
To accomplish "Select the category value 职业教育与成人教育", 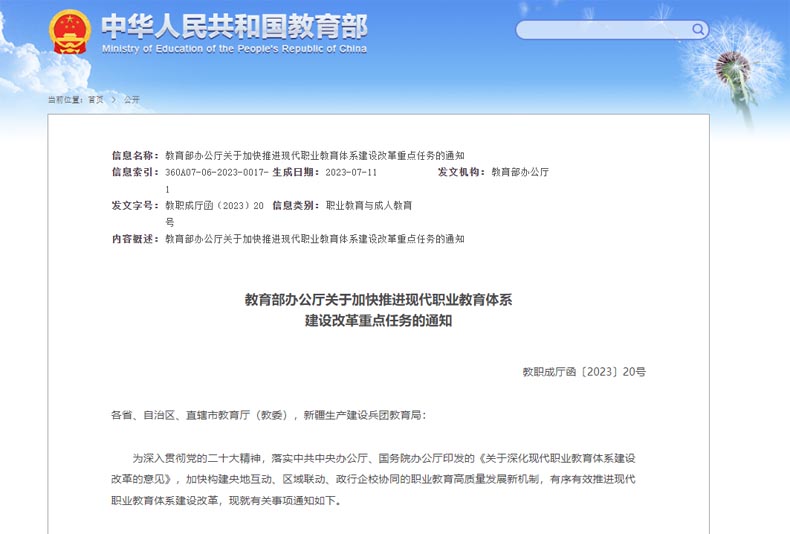I will pos(369,206).
